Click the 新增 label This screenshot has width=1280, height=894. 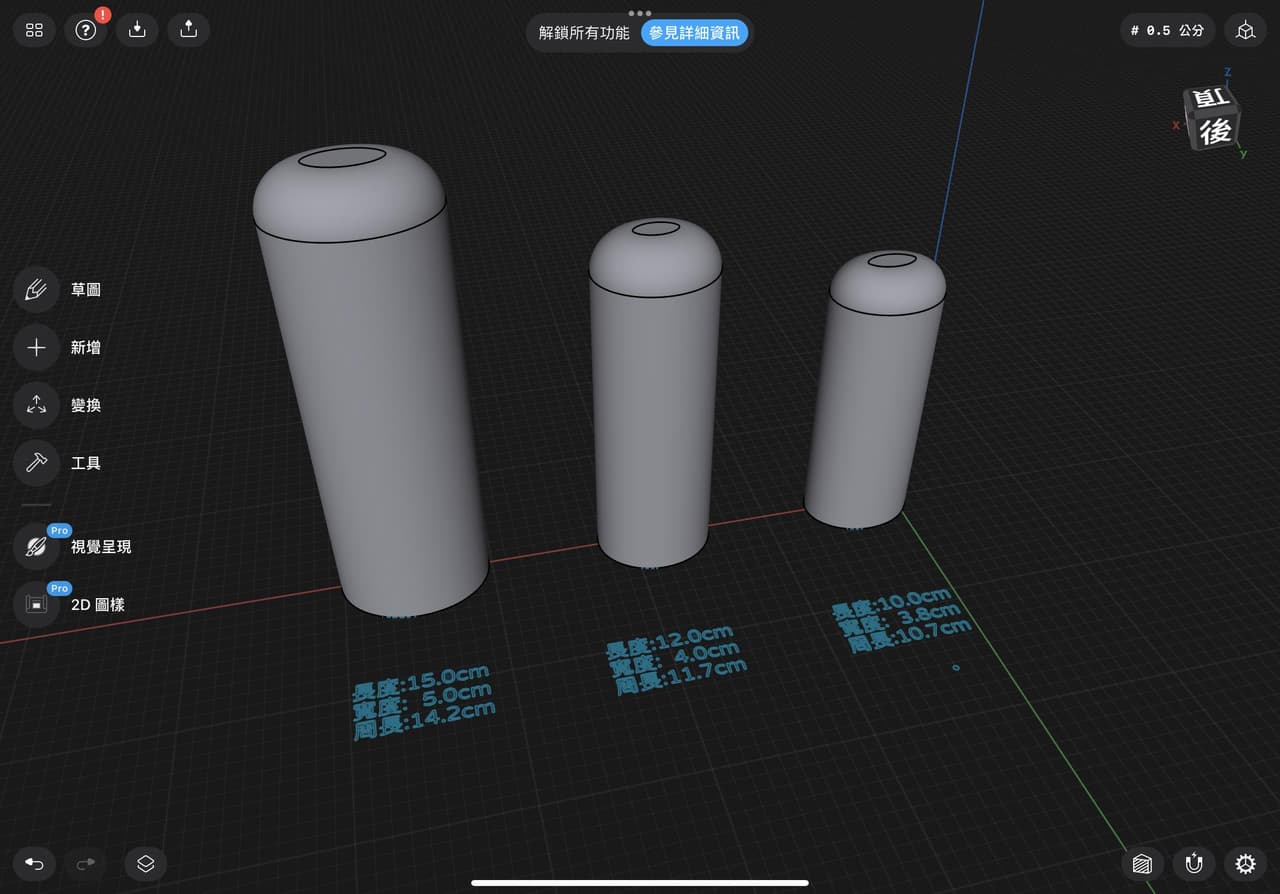pyautogui.click(x=86, y=348)
